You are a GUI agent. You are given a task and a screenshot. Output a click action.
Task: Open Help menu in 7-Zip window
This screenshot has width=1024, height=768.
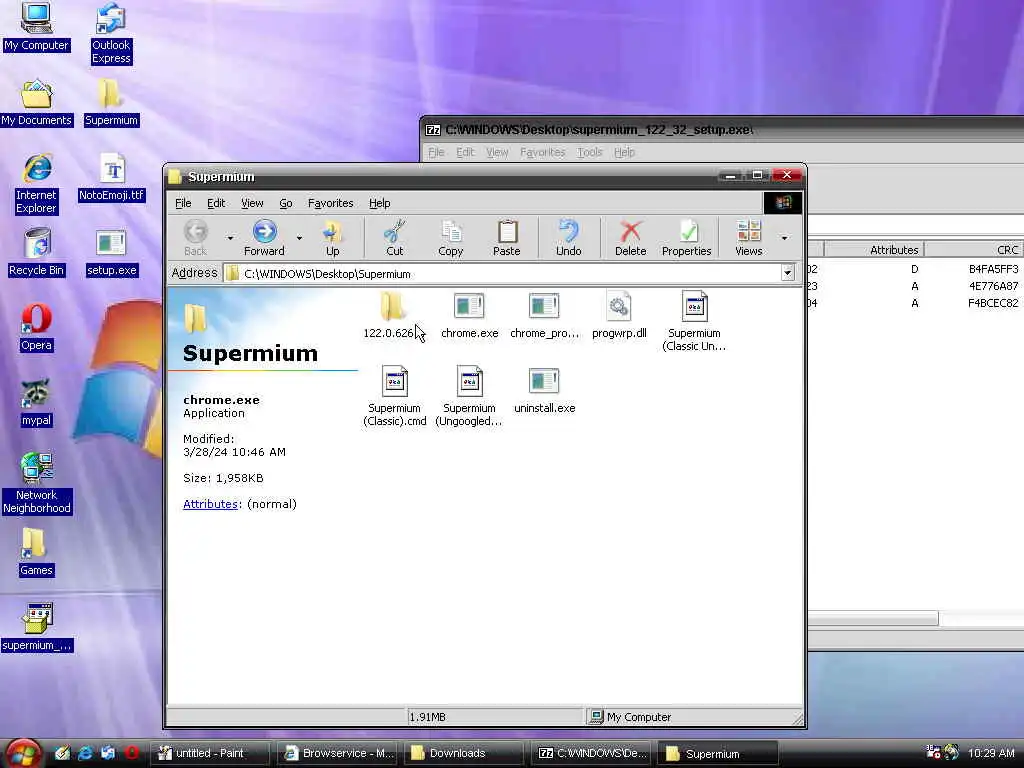[624, 152]
